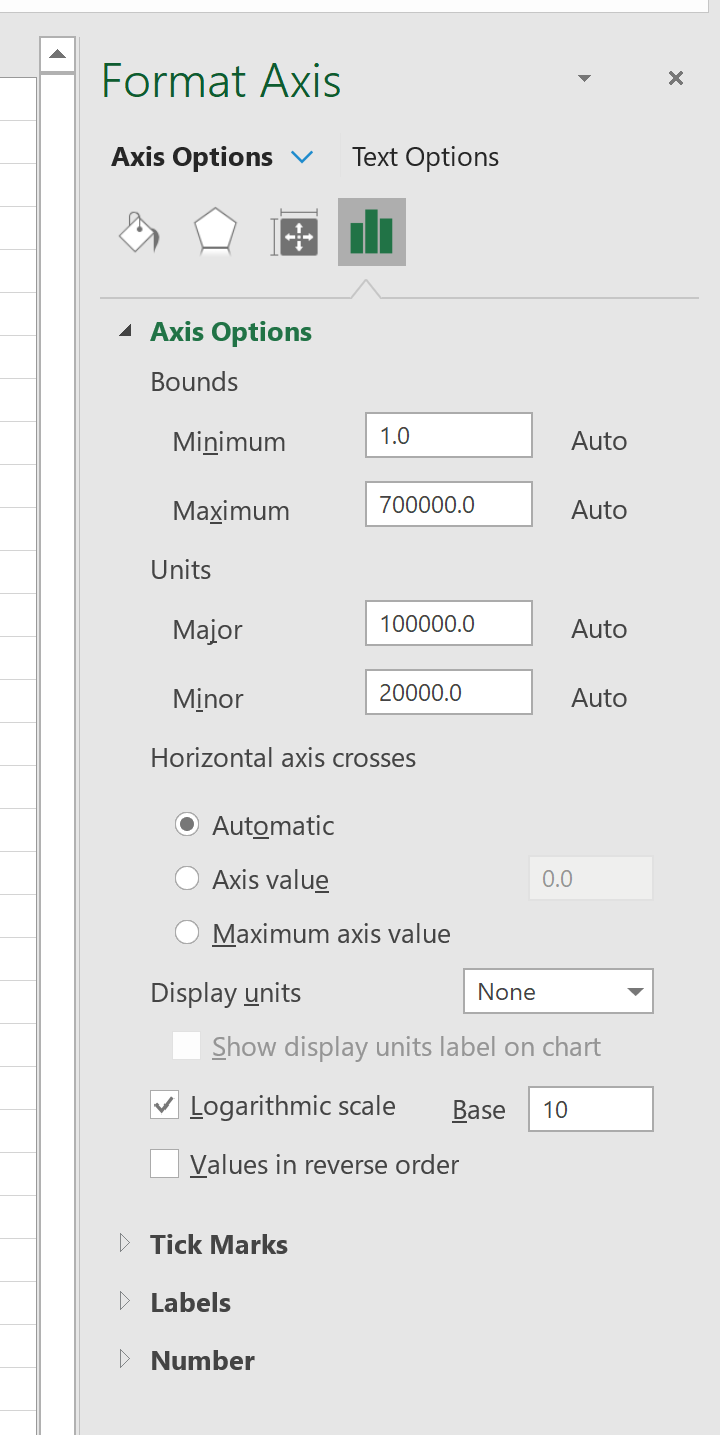Open the task pane options arrow
Viewport: 720px width, 1435px height.
(x=585, y=78)
